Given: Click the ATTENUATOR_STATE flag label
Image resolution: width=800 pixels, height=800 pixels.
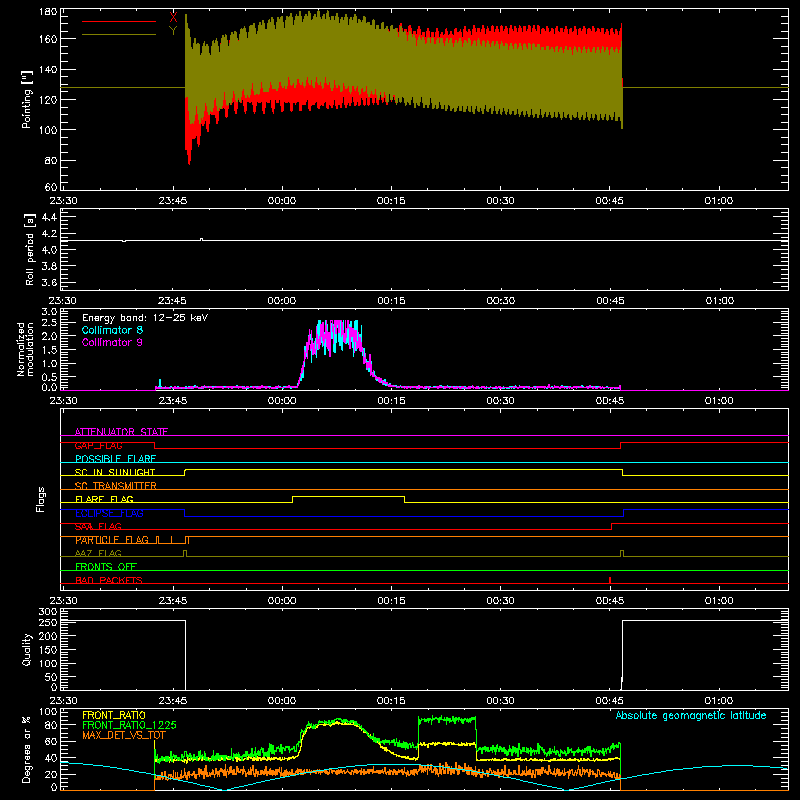Looking at the screenshot, I should click(121, 432).
